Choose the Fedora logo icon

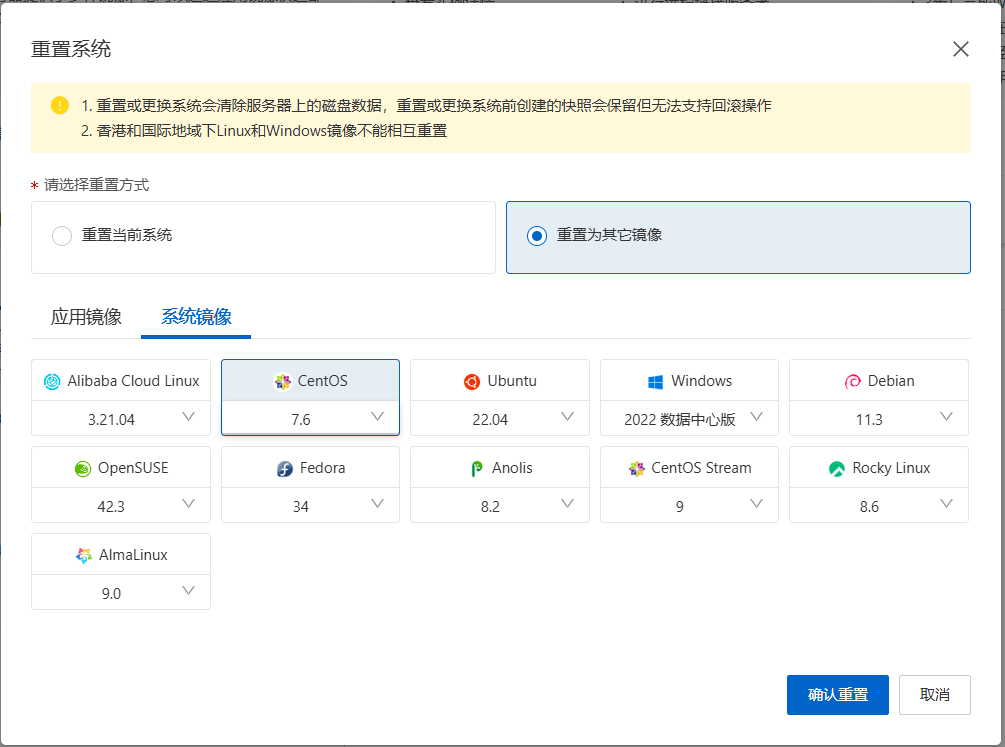pyautogui.click(x=285, y=469)
